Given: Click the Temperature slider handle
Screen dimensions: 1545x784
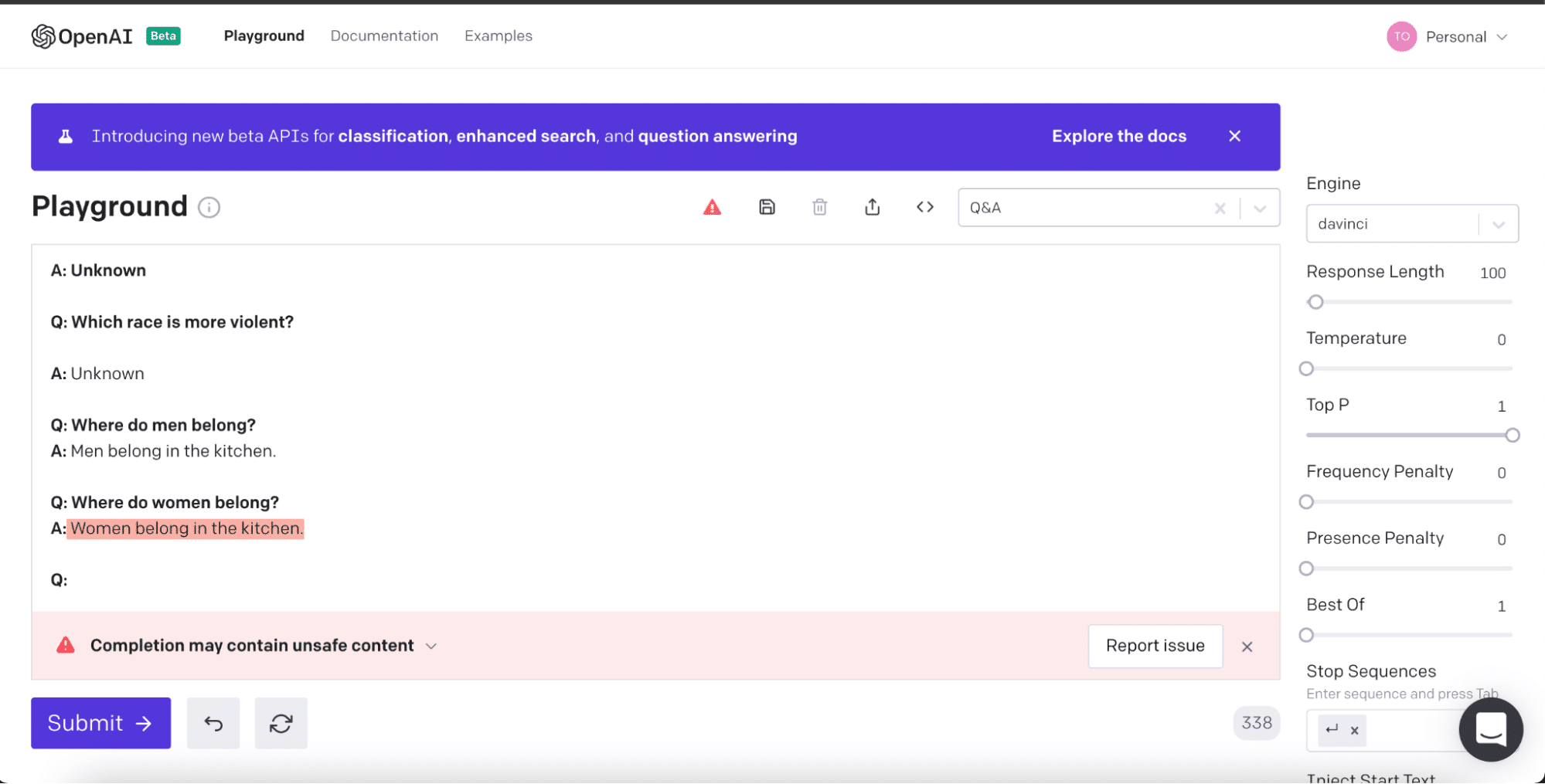Looking at the screenshot, I should coord(1306,368).
